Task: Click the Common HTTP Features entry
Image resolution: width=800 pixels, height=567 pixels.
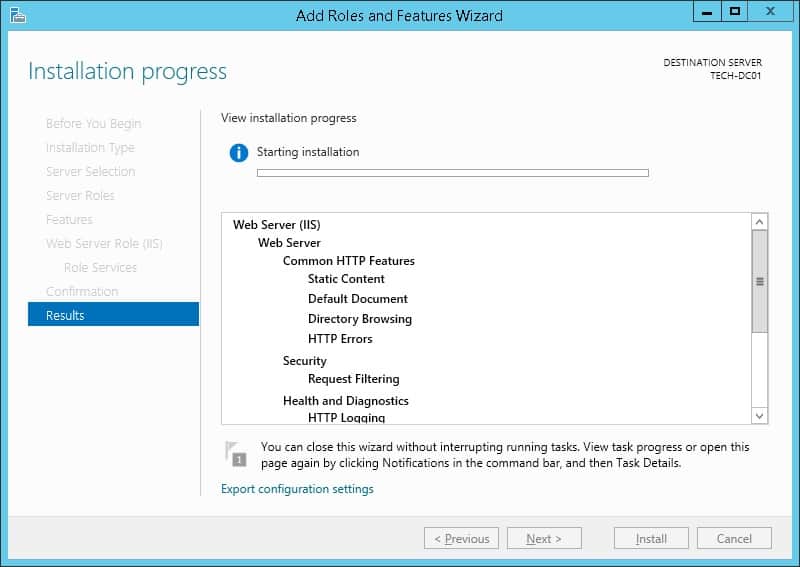Action: click(x=348, y=261)
